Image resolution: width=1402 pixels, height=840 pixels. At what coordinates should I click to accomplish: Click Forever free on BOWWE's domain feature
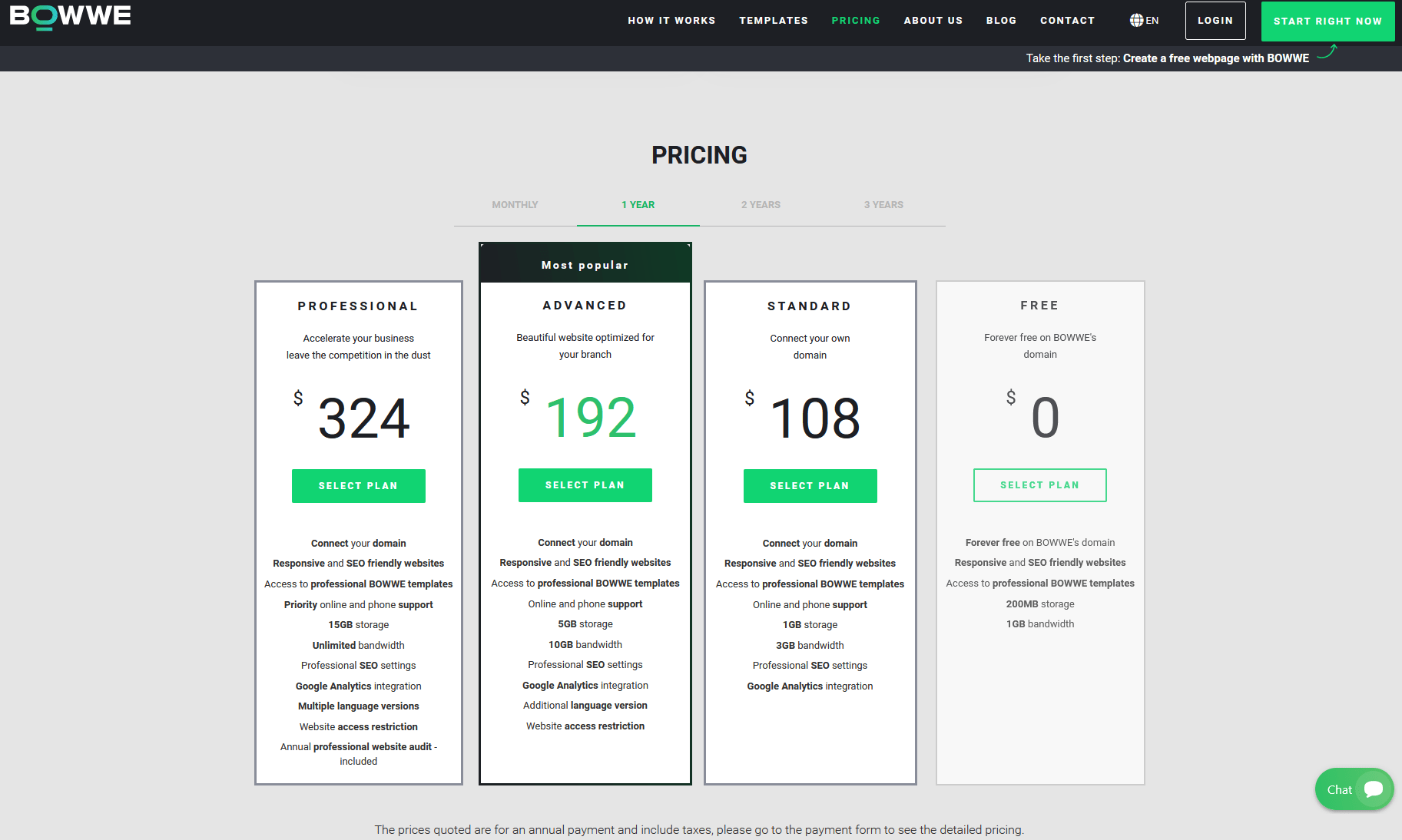click(1040, 543)
